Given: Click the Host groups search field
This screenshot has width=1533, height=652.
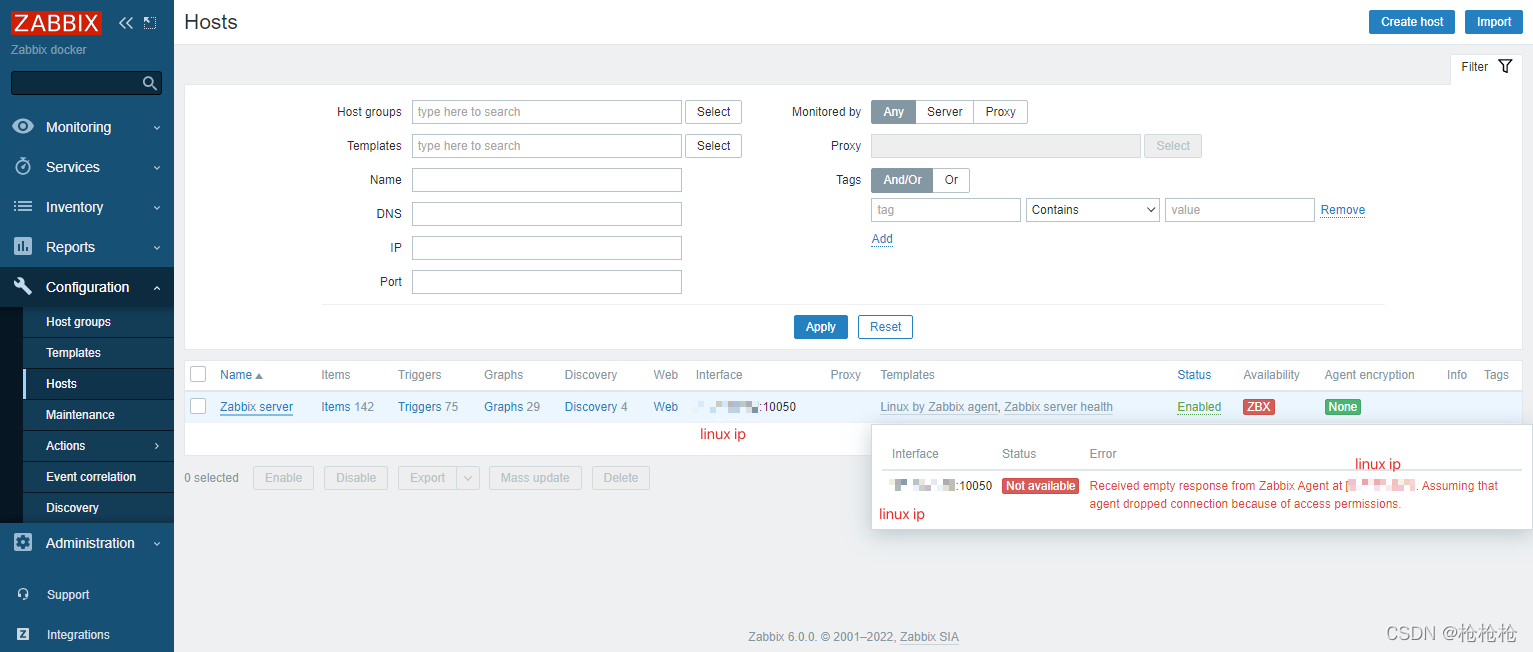Looking at the screenshot, I should coord(547,112).
